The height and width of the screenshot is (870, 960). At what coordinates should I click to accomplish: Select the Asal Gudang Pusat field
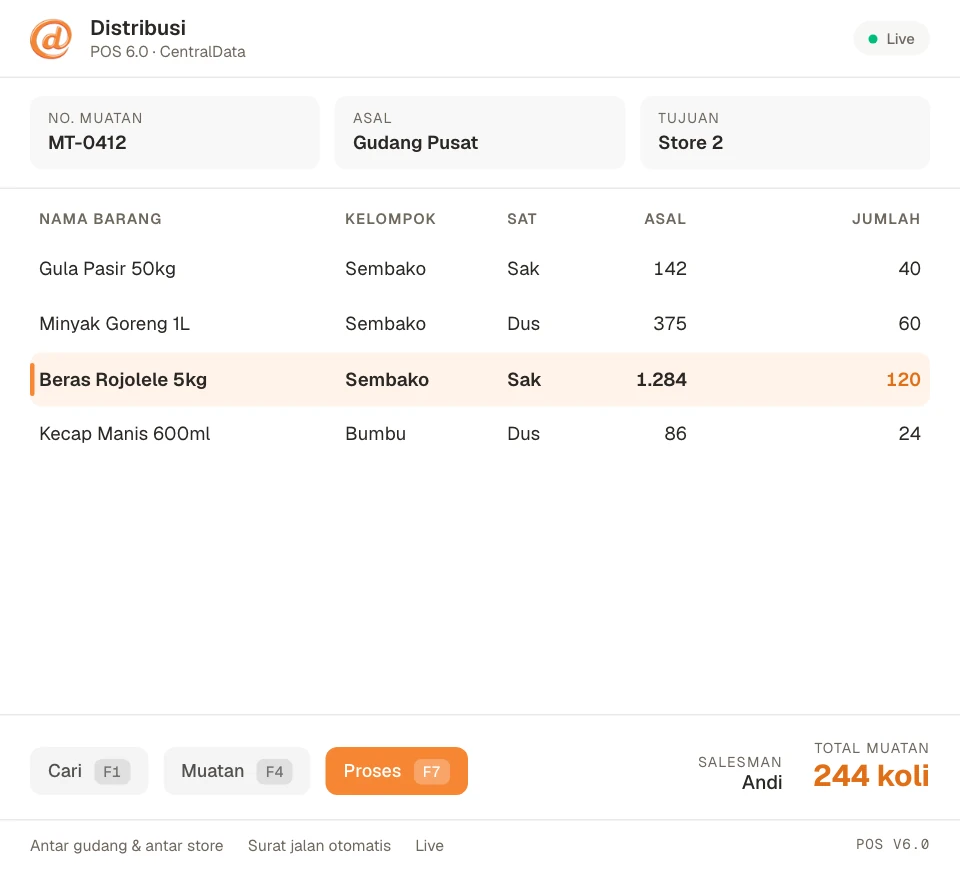pyautogui.click(x=479, y=132)
